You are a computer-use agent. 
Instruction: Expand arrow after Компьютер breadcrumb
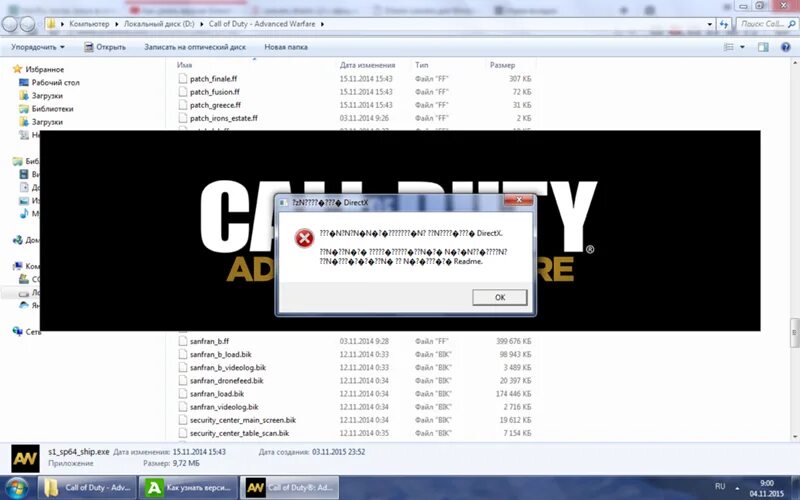coord(117,24)
